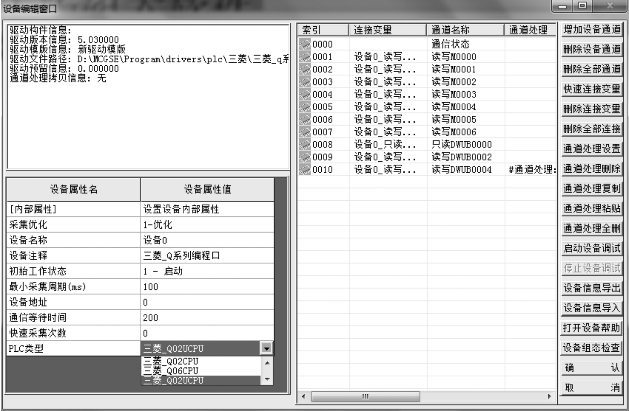Open 打开设备帮助
This screenshot has height=411, width=629.
pos(592,328)
